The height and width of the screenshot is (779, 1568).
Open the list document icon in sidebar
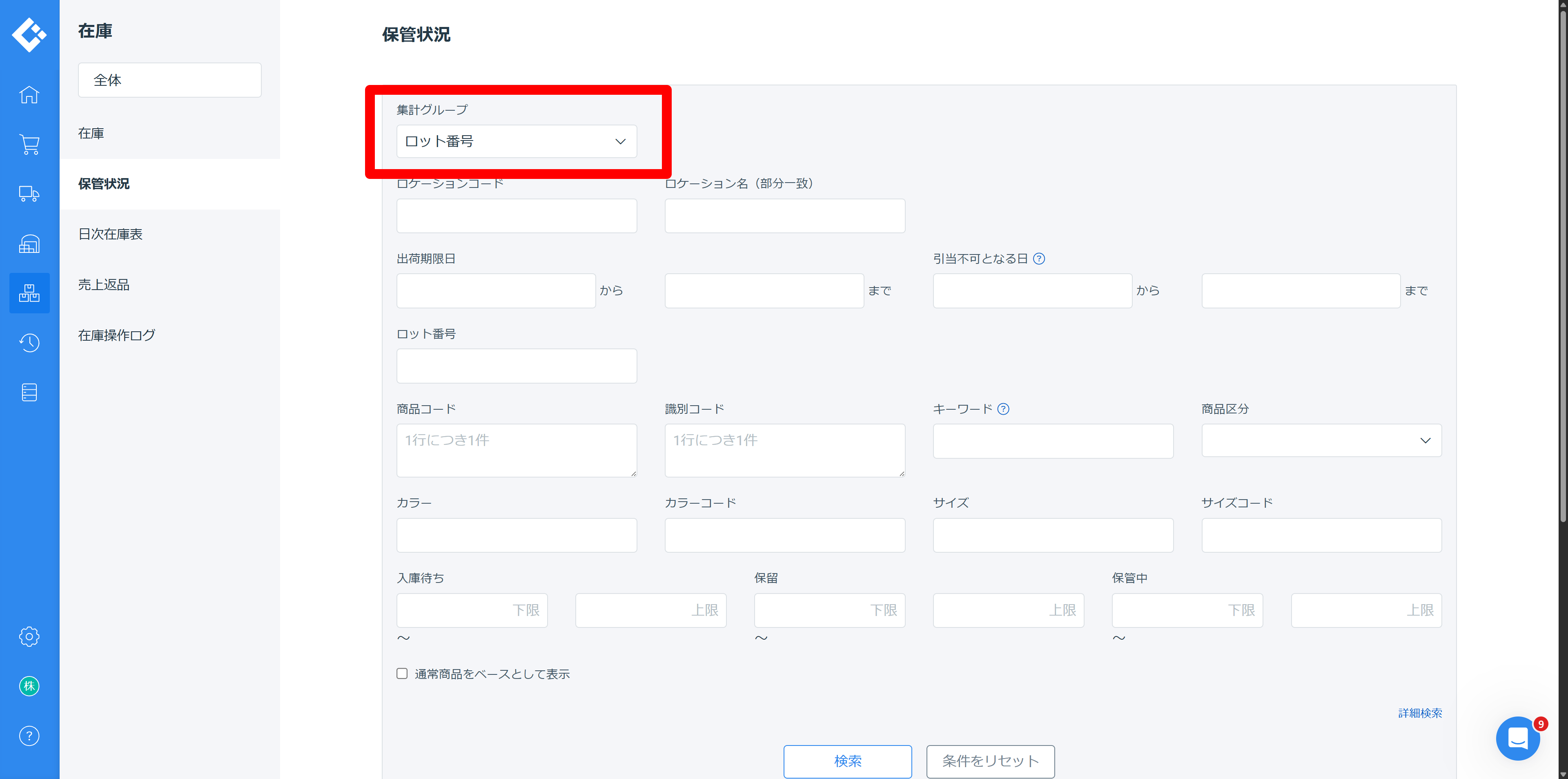click(29, 392)
